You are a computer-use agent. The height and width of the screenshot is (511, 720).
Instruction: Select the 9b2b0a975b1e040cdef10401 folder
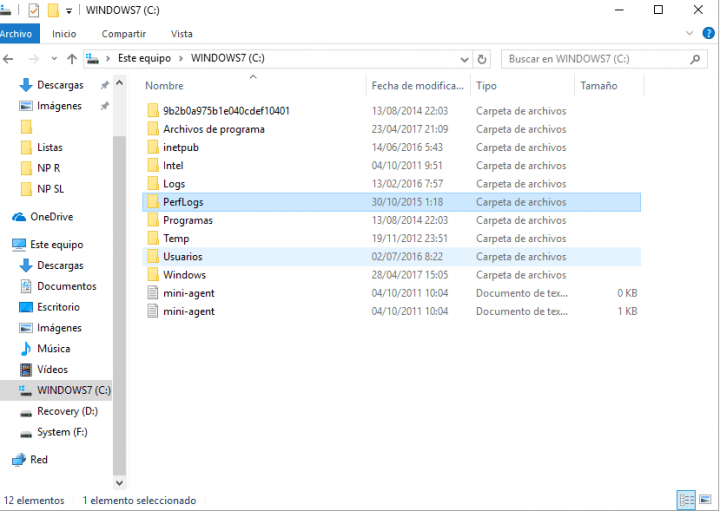(392, 111)
